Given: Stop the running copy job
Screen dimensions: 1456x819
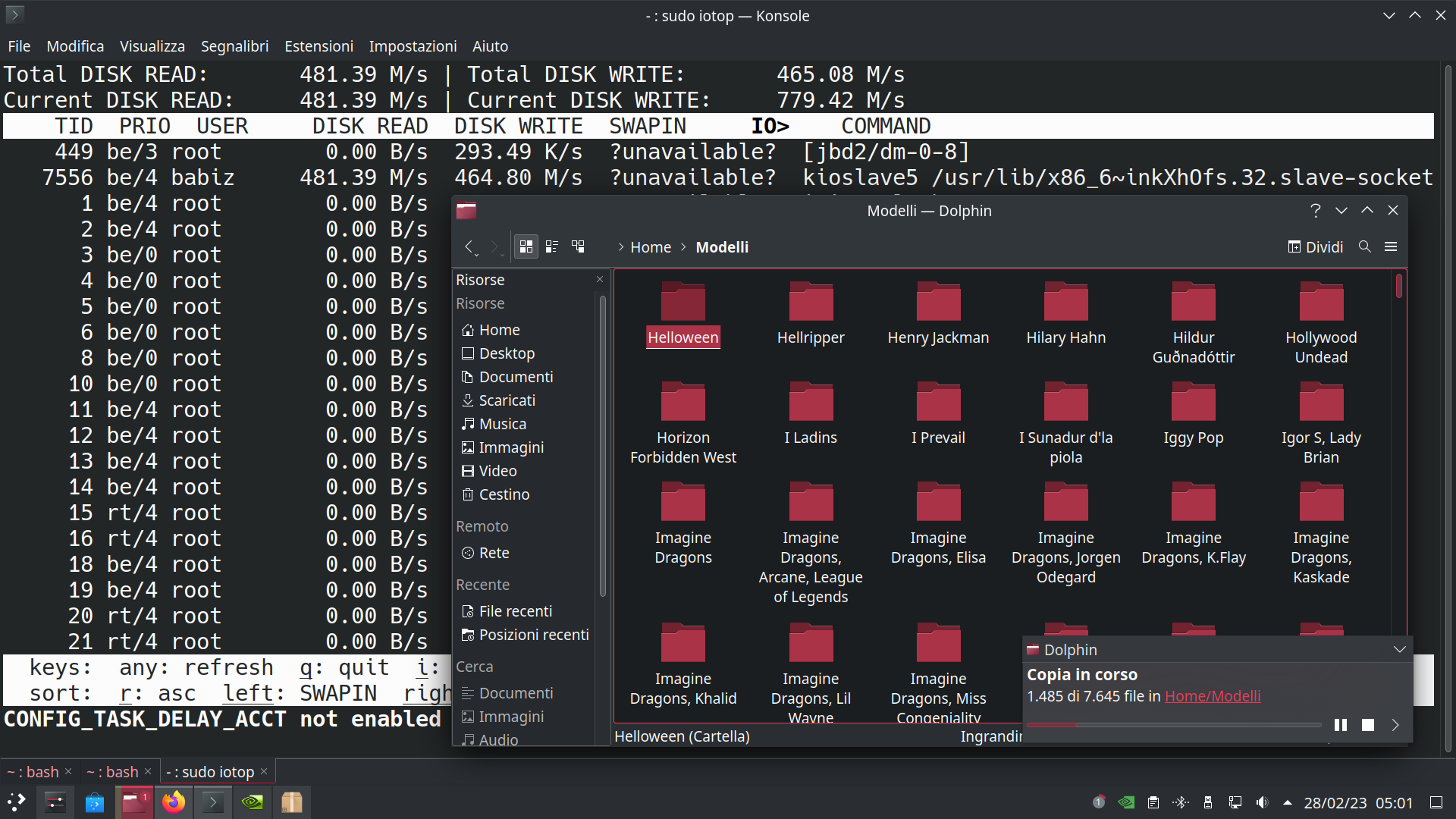Looking at the screenshot, I should point(1367,725).
